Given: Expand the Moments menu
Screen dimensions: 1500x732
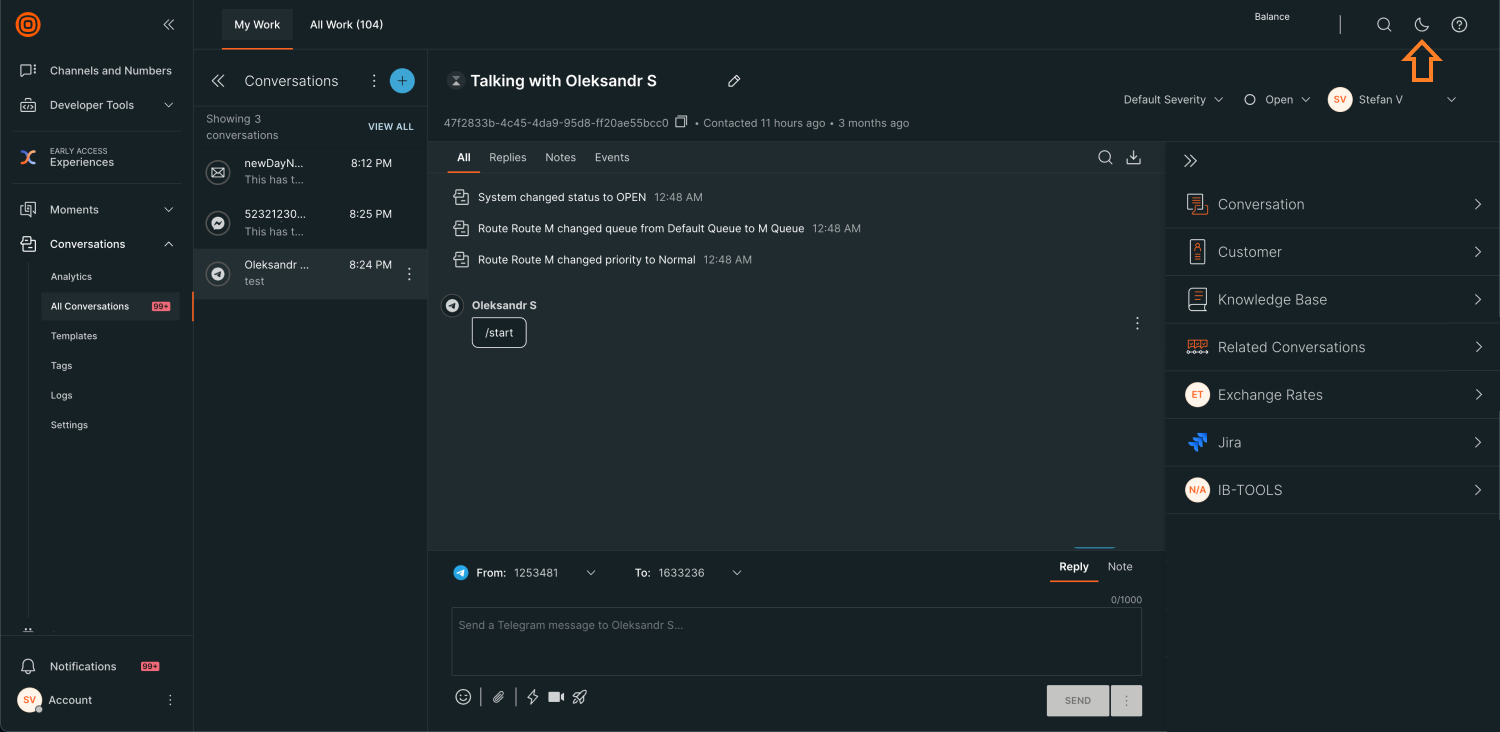Looking at the screenshot, I should pyautogui.click(x=96, y=210).
